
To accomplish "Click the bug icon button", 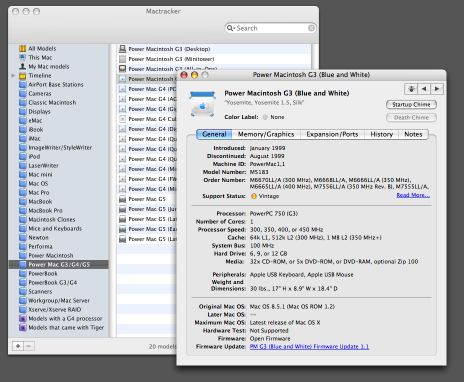I will coord(411,89).
